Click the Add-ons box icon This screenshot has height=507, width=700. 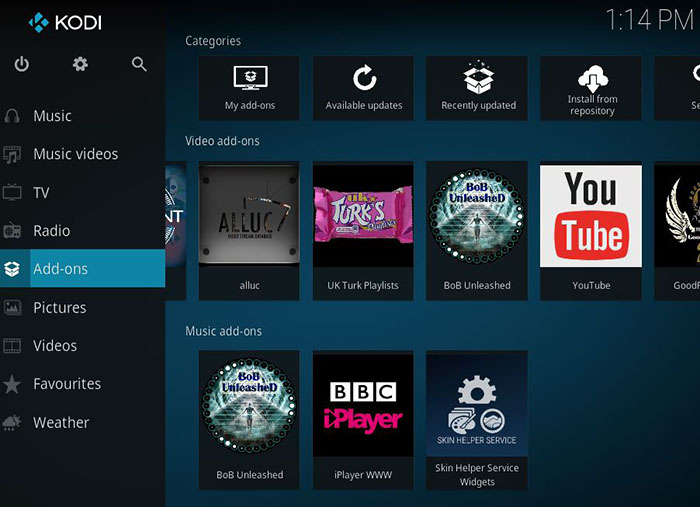click(x=12, y=269)
